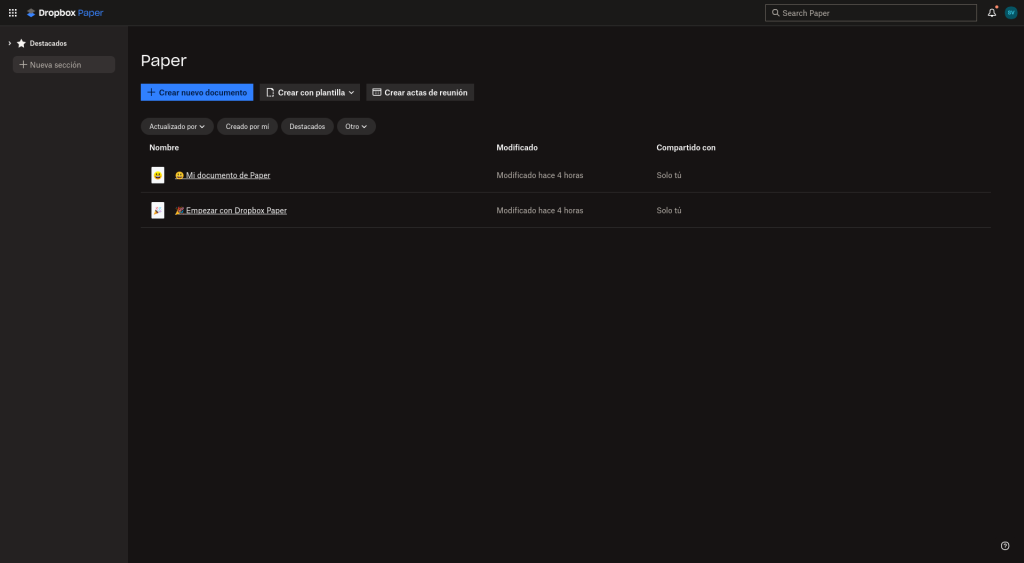The width and height of the screenshot is (1024, 563).
Task: Toggle the Creado por mí filter
Action: click(x=247, y=127)
